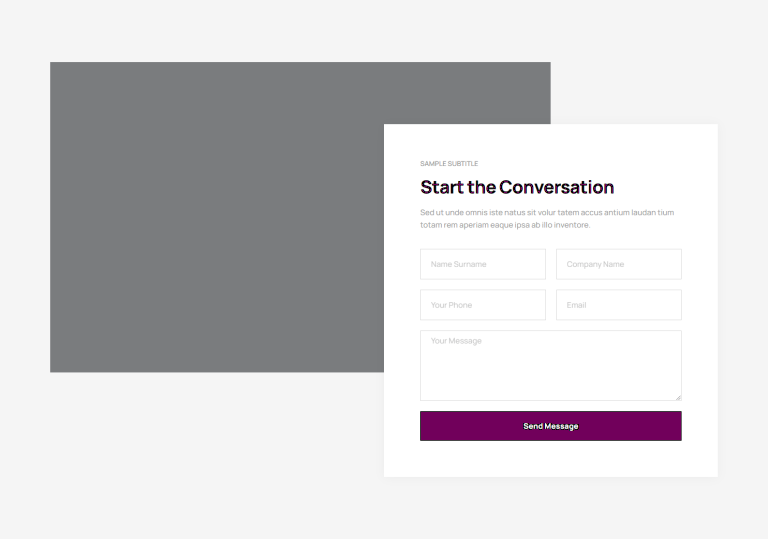Click the Start the Conversation heading

point(517,187)
